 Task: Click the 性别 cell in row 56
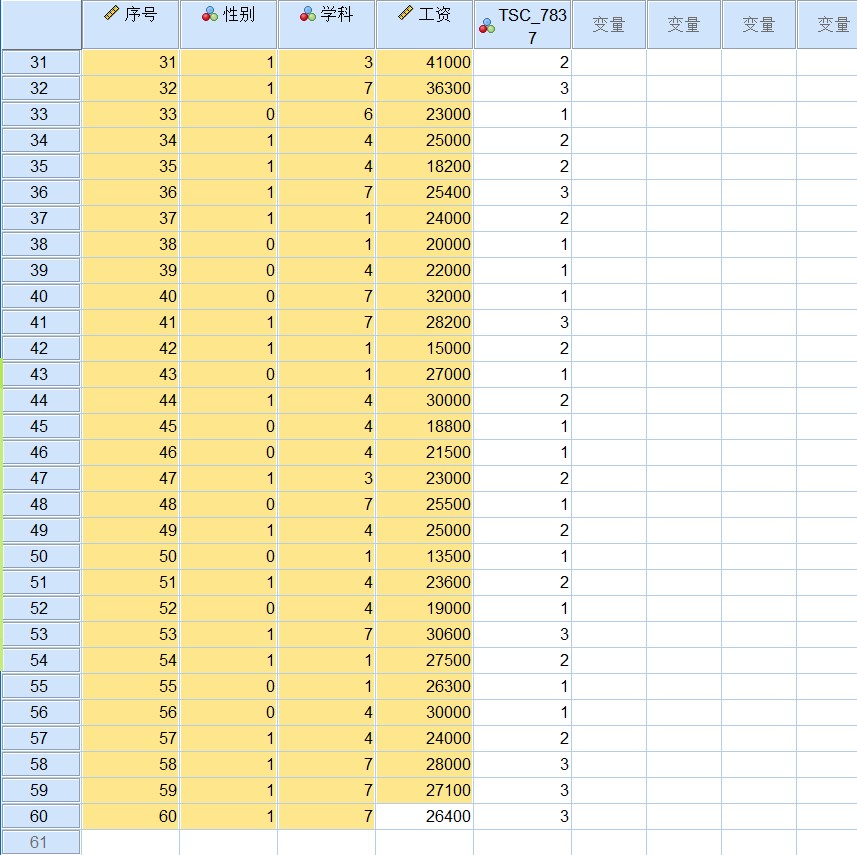[x=228, y=712]
